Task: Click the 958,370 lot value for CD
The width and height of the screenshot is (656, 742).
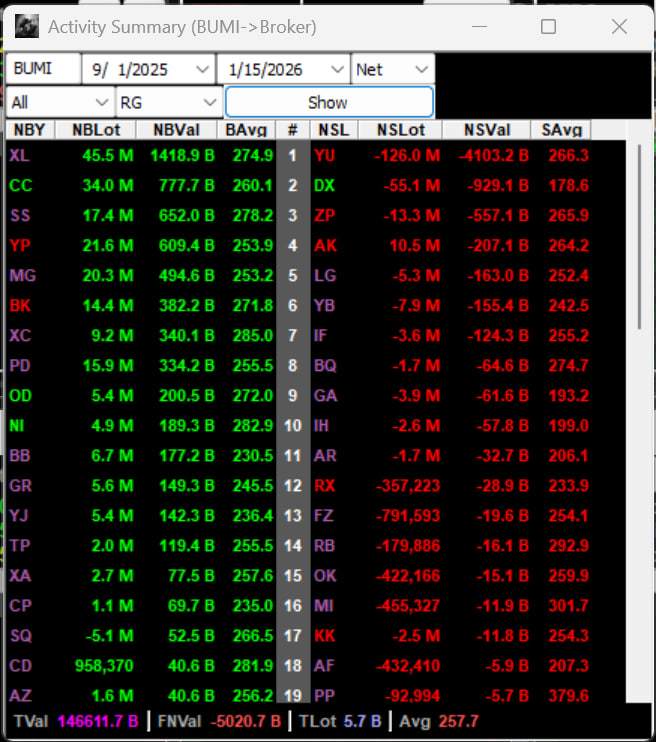Action: [104, 665]
